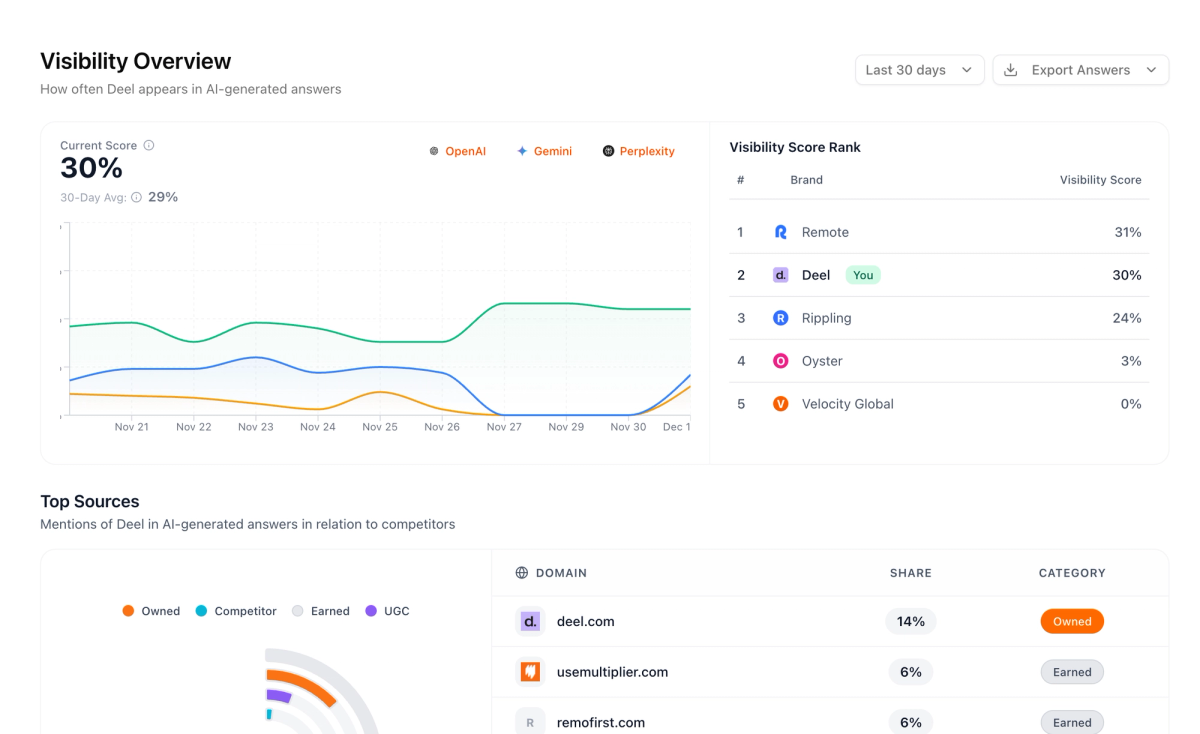Click the Oyster brand logo icon
Viewport: 1200px width, 734px height.
(x=781, y=361)
